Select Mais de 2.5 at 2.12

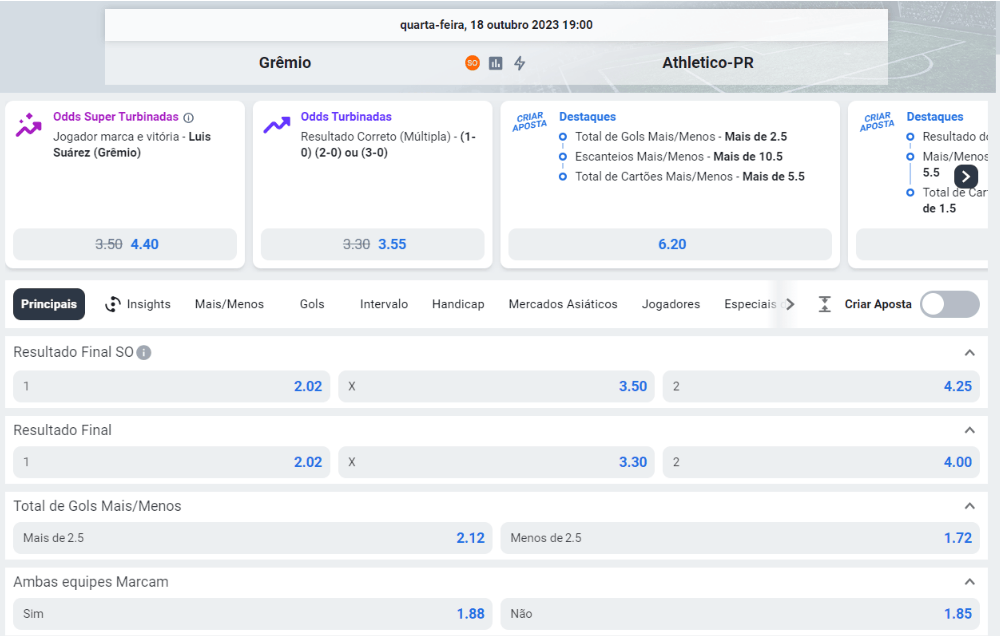[x=253, y=538]
